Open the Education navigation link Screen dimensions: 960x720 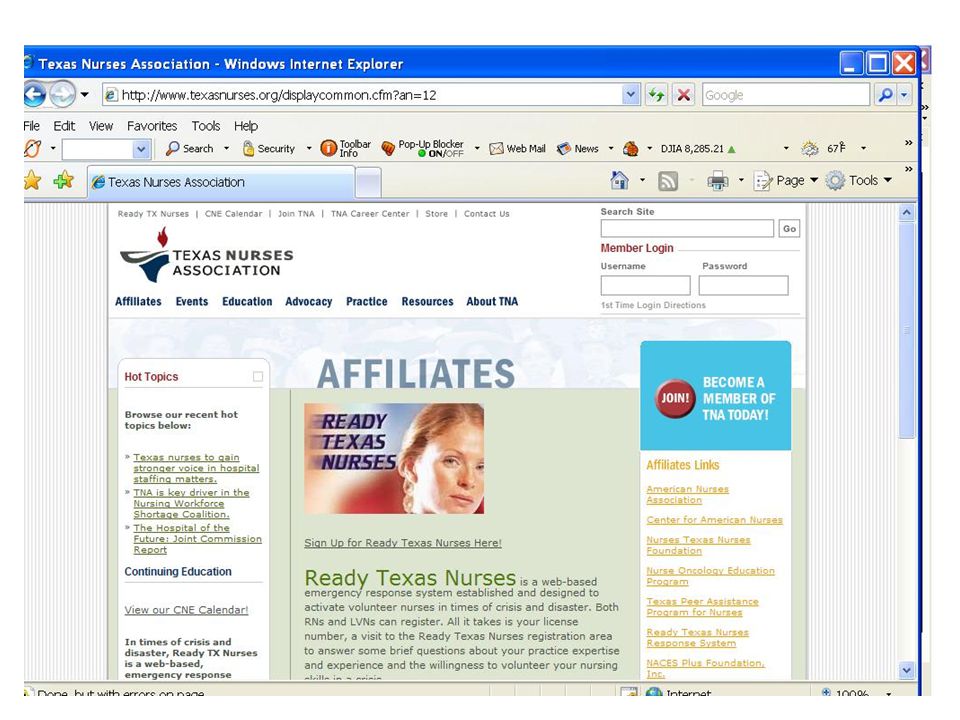[247, 302]
